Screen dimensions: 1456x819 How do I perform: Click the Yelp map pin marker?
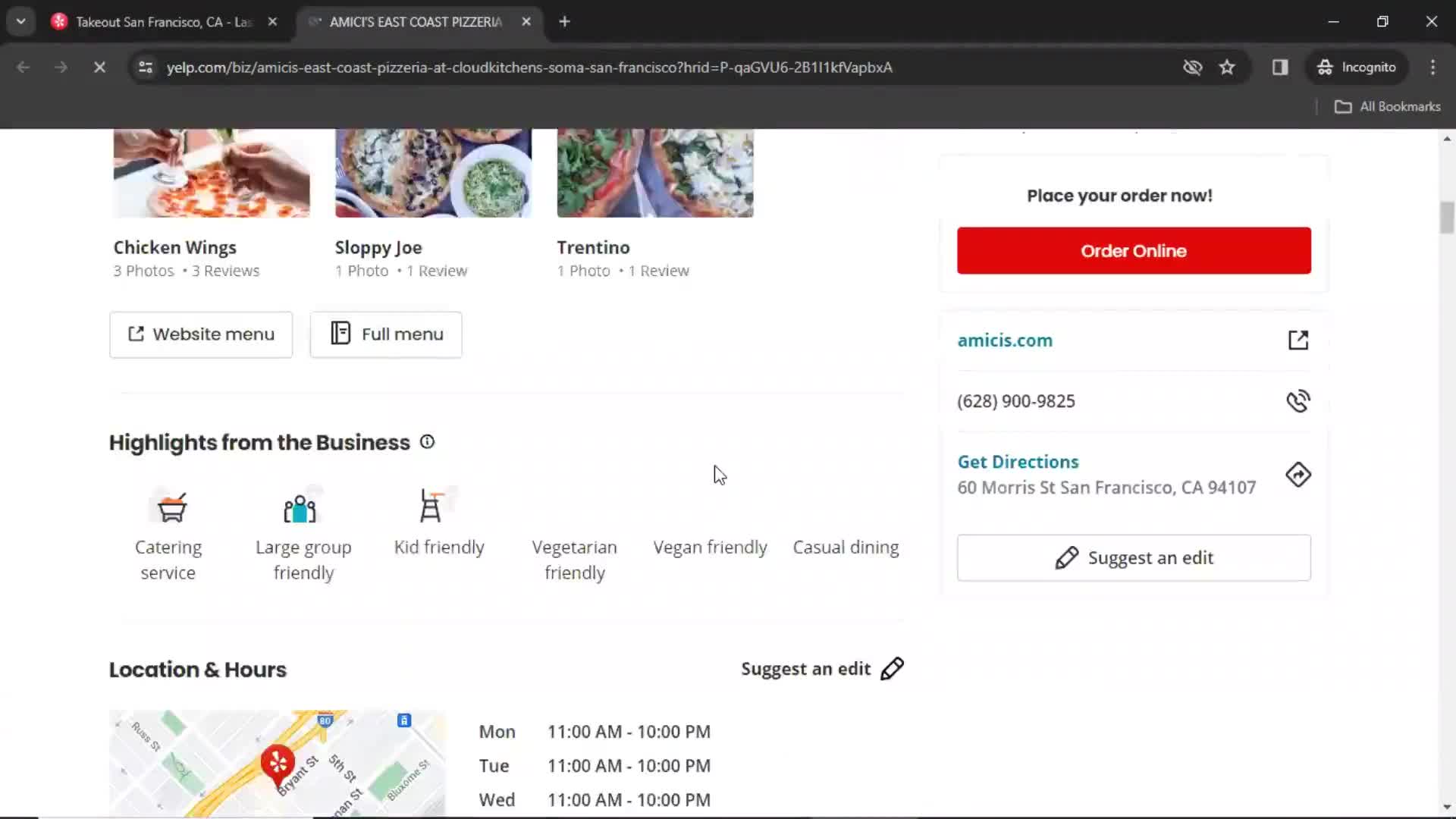[278, 764]
